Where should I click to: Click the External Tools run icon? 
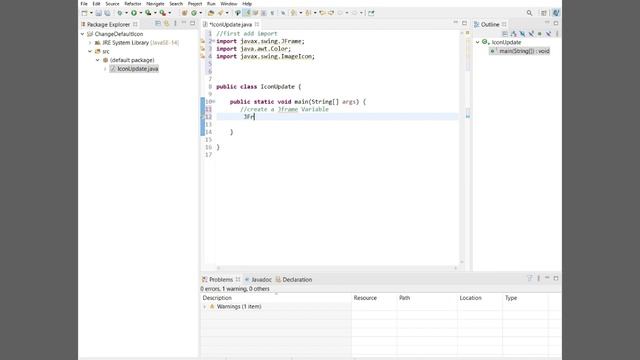162,13
